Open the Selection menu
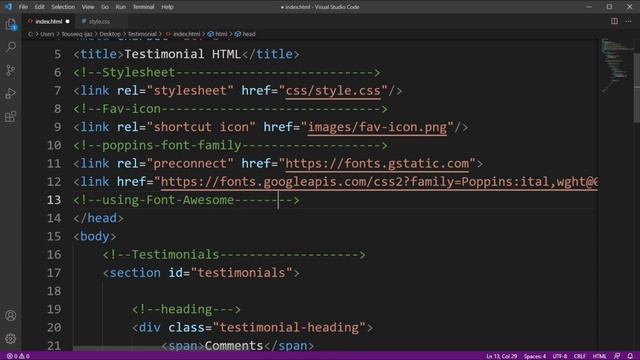The height and width of the screenshot is (360, 640). click(63, 7)
